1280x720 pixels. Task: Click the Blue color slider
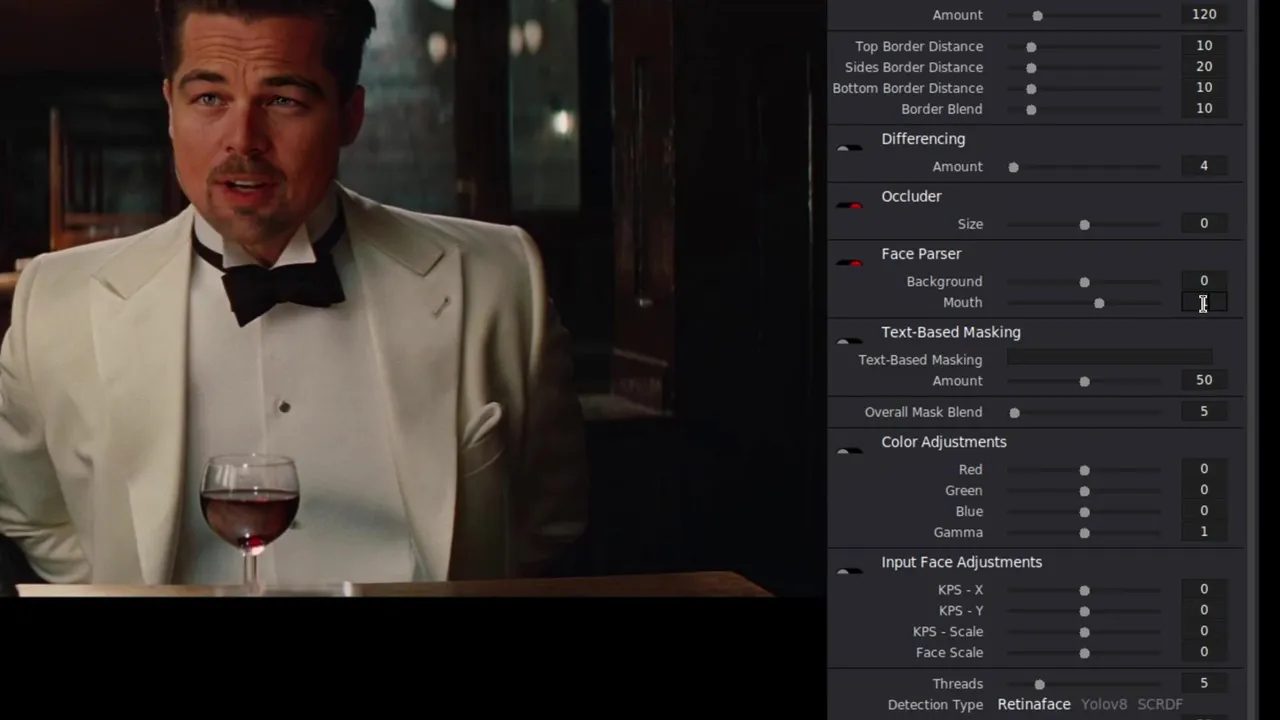[x=1084, y=512]
